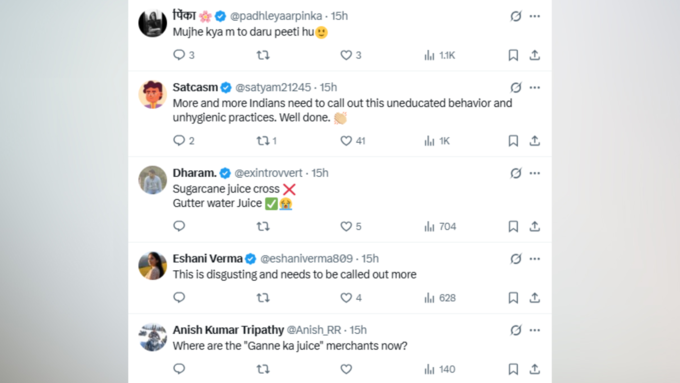Reply to Eshani Verma's tweet

tap(179, 298)
